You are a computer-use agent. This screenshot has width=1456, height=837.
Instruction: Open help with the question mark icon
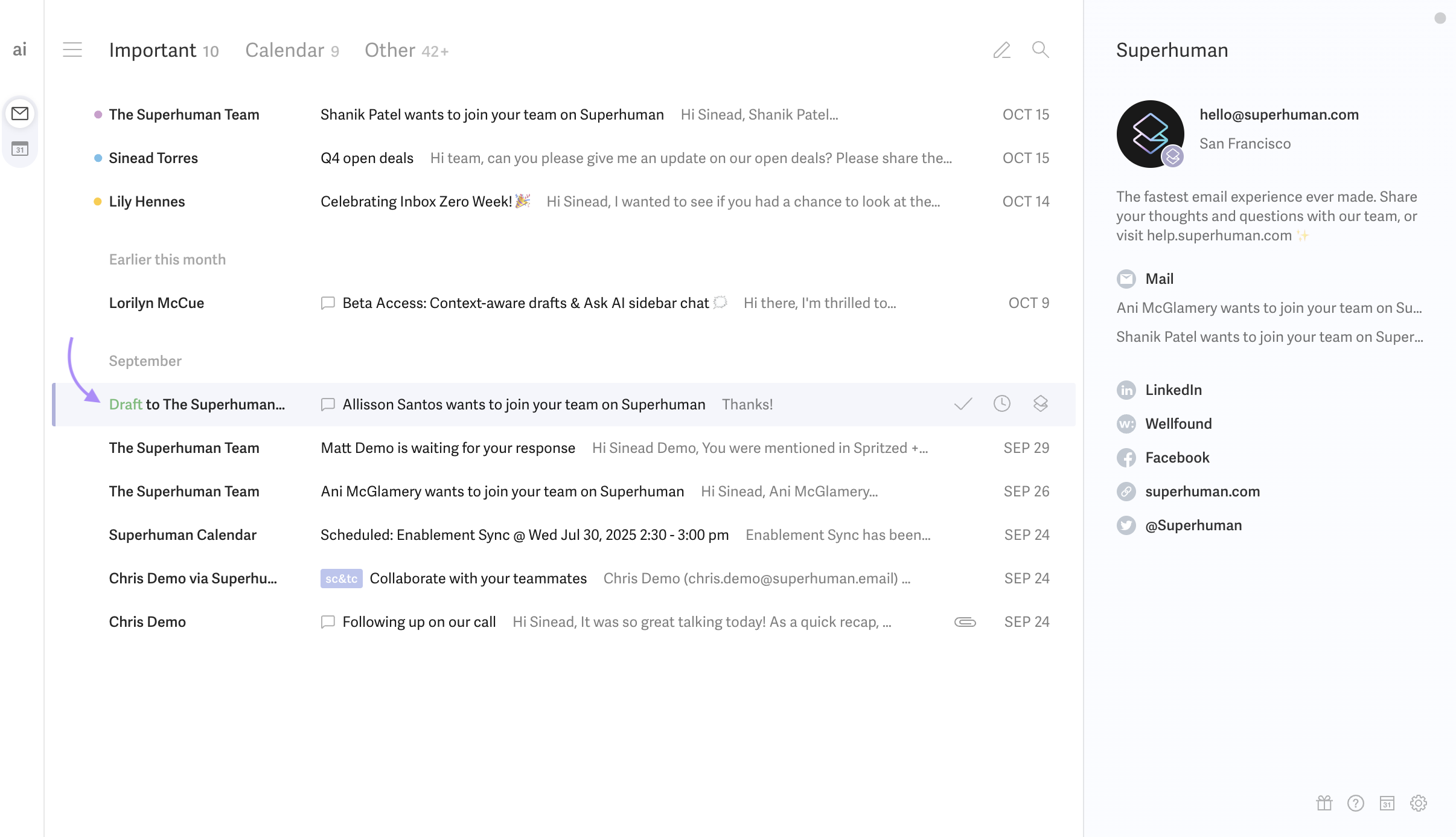pos(1356,803)
